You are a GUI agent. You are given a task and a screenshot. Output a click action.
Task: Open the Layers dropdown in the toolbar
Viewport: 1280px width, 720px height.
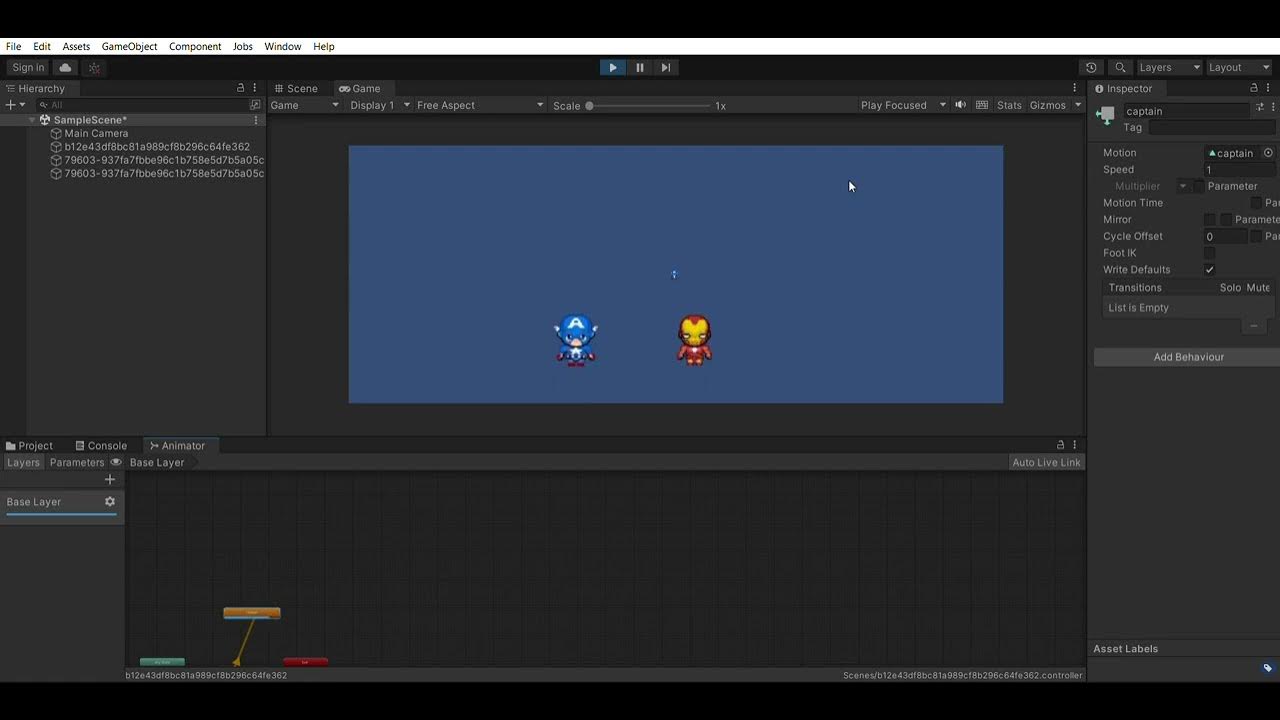[1169, 67]
